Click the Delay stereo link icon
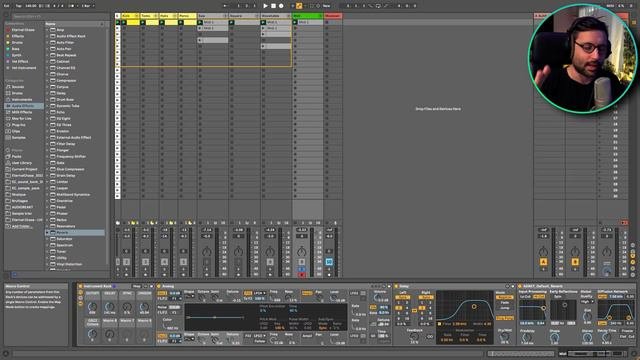640x360 pixels. (x=415, y=311)
